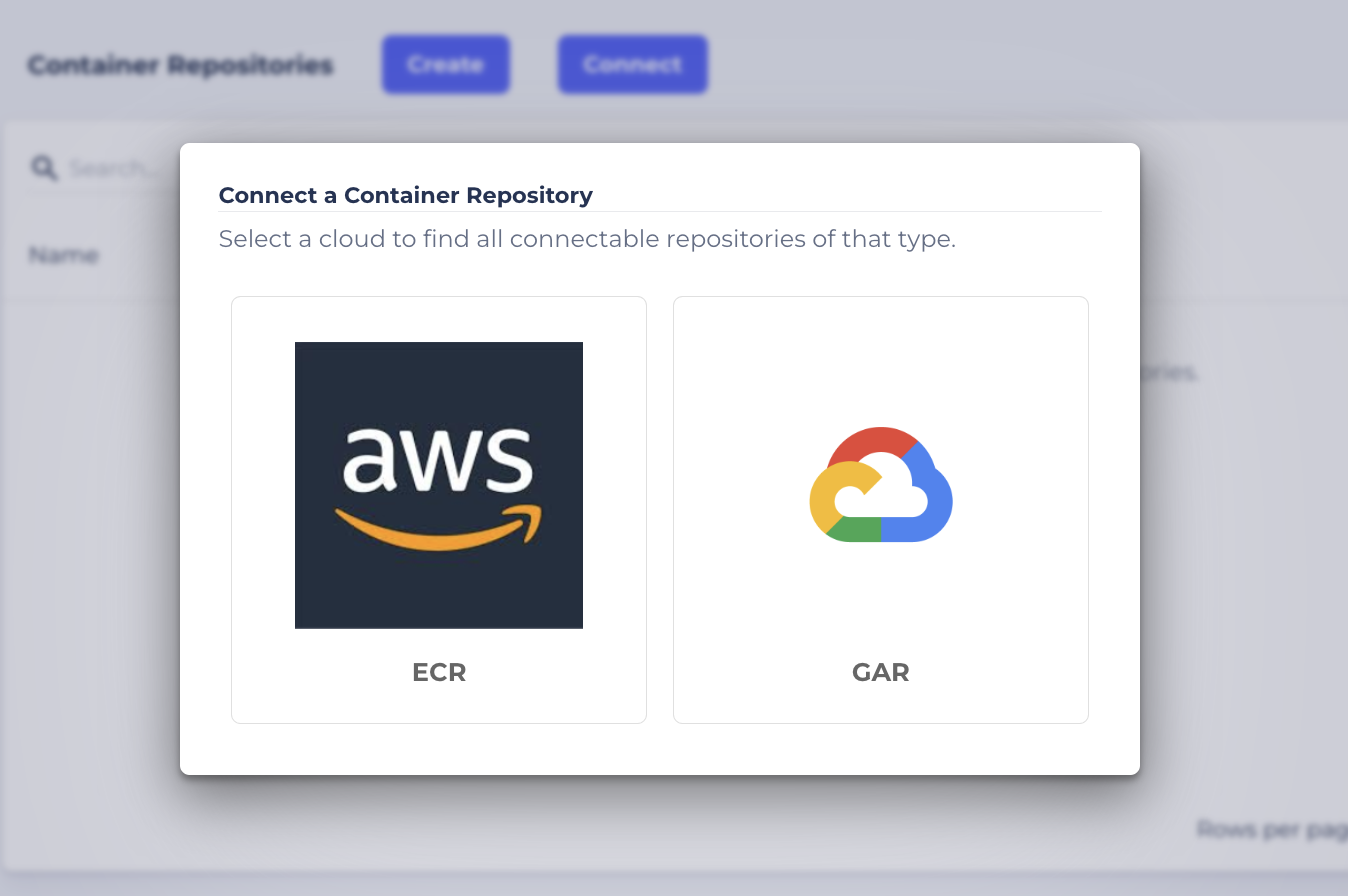Click the orange smile arrow in AWS logo
This screenshot has width=1348, height=896.
pyautogui.click(x=438, y=527)
